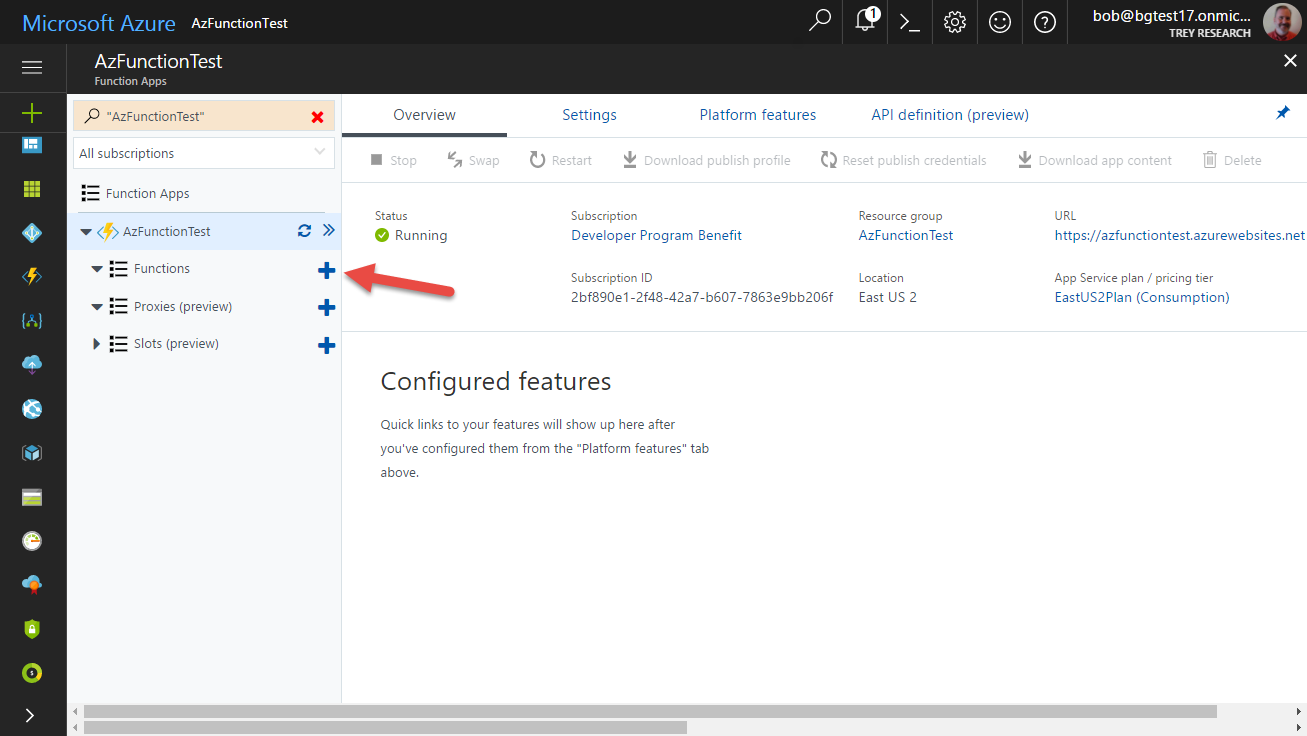Open the lightning bolt icon in left sidebar

32,277
